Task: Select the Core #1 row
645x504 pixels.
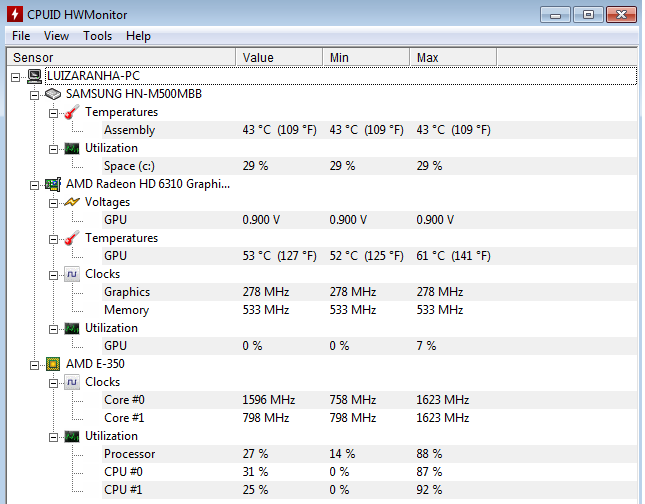Action: coord(369,418)
